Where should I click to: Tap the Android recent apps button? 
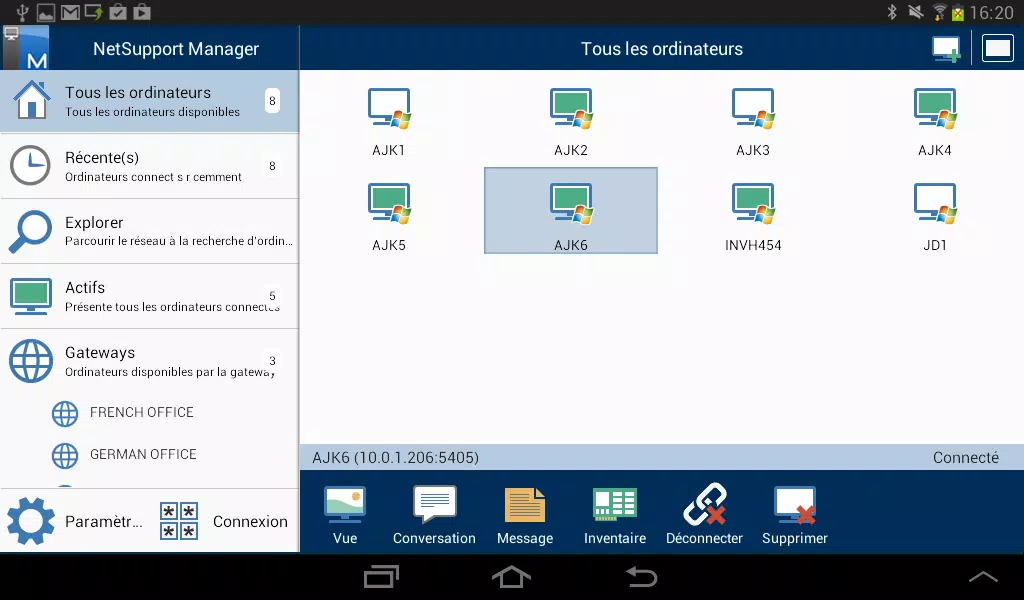(381, 576)
